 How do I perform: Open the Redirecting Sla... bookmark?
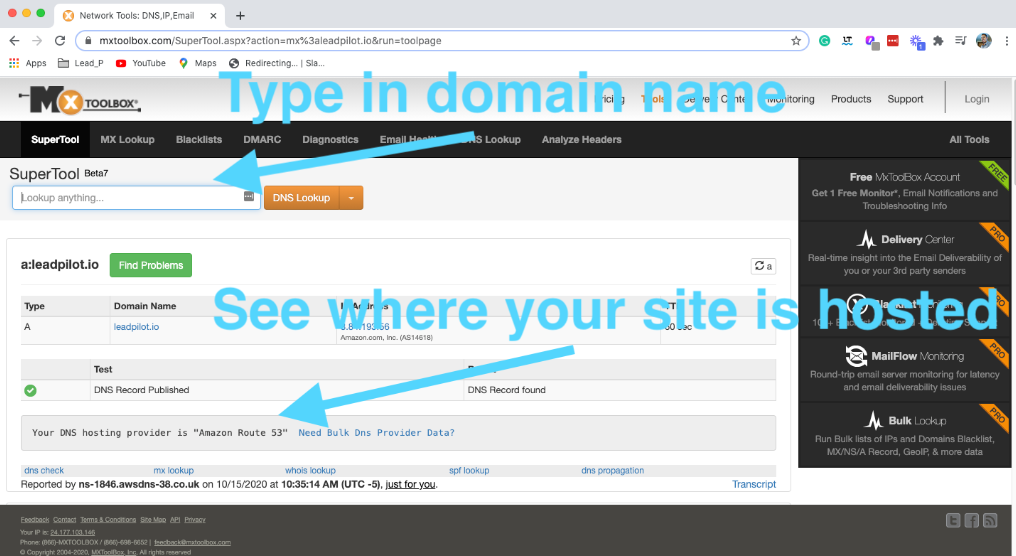277,63
